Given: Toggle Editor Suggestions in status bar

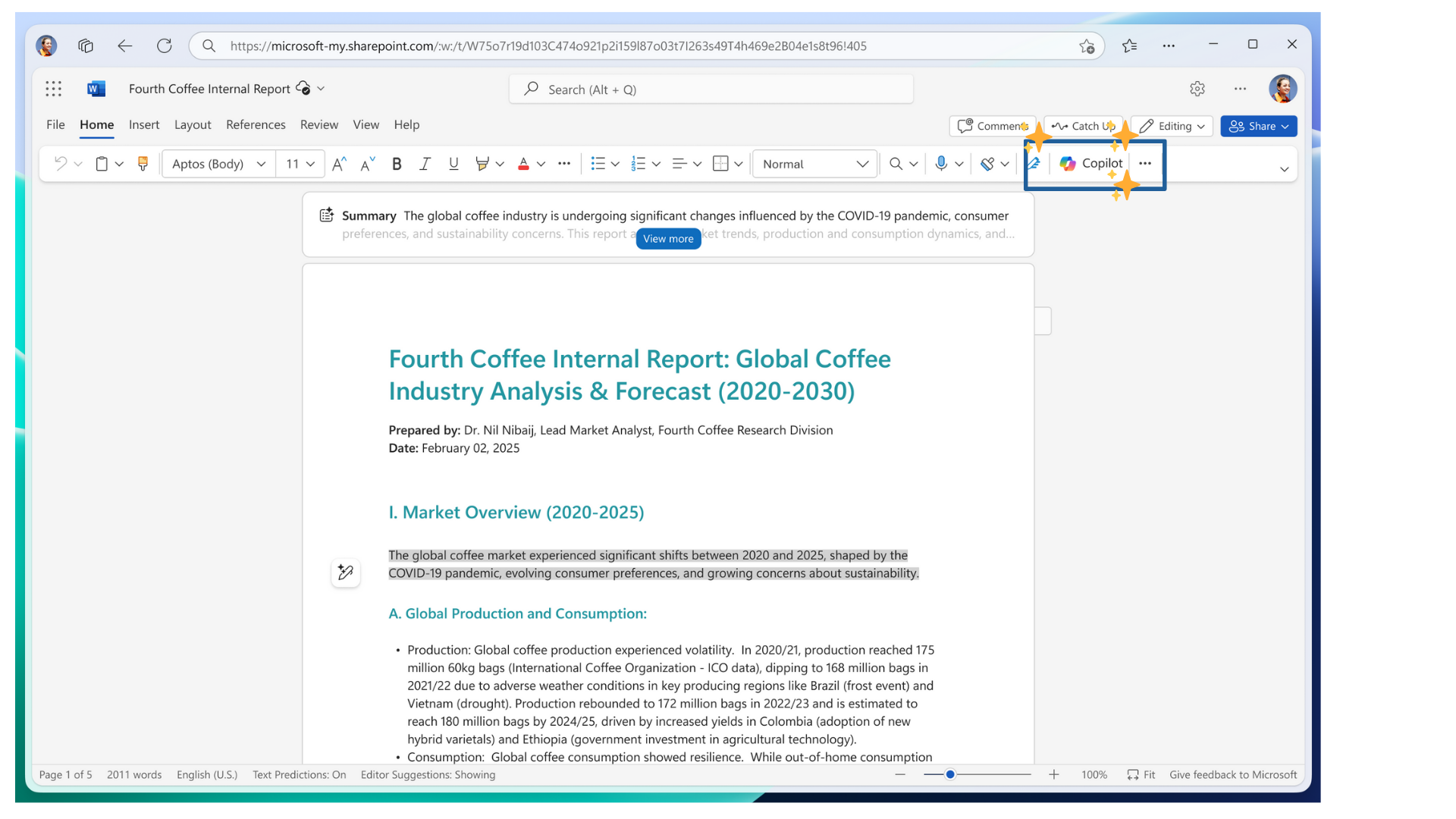Looking at the screenshot, I should tap(428, 774).
